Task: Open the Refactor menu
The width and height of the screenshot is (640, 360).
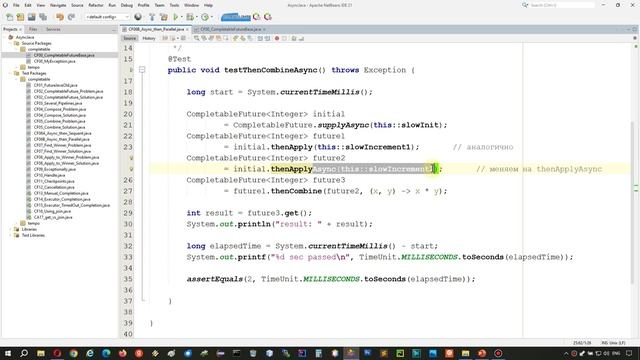Action: coord(96,5)
